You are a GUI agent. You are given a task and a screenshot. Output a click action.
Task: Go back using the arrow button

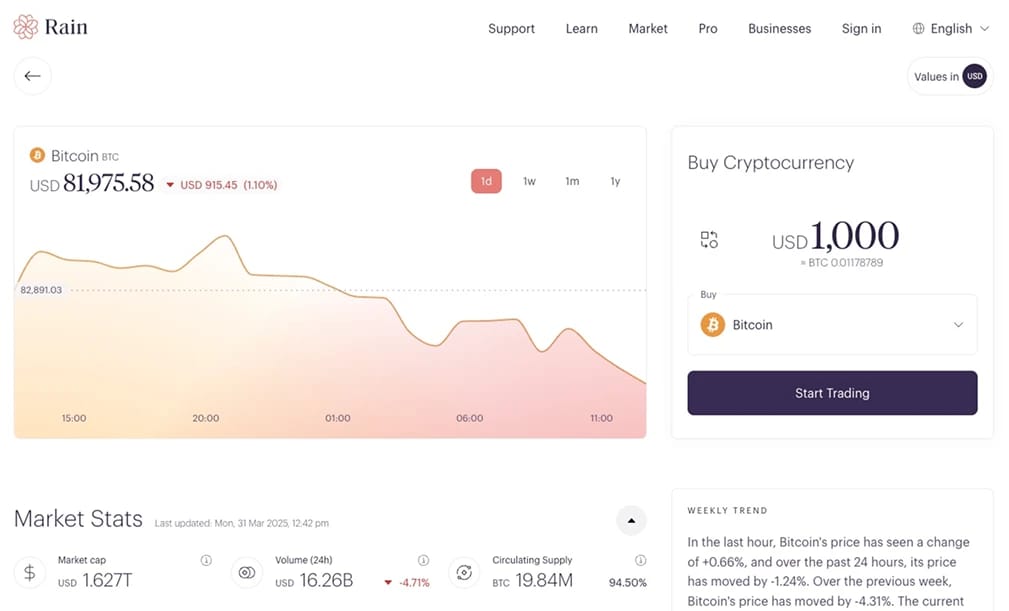tap(33, 76)
